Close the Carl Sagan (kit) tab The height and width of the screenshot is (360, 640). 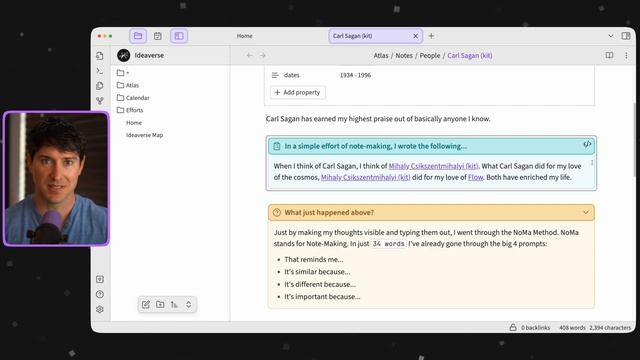pos(416,36)
